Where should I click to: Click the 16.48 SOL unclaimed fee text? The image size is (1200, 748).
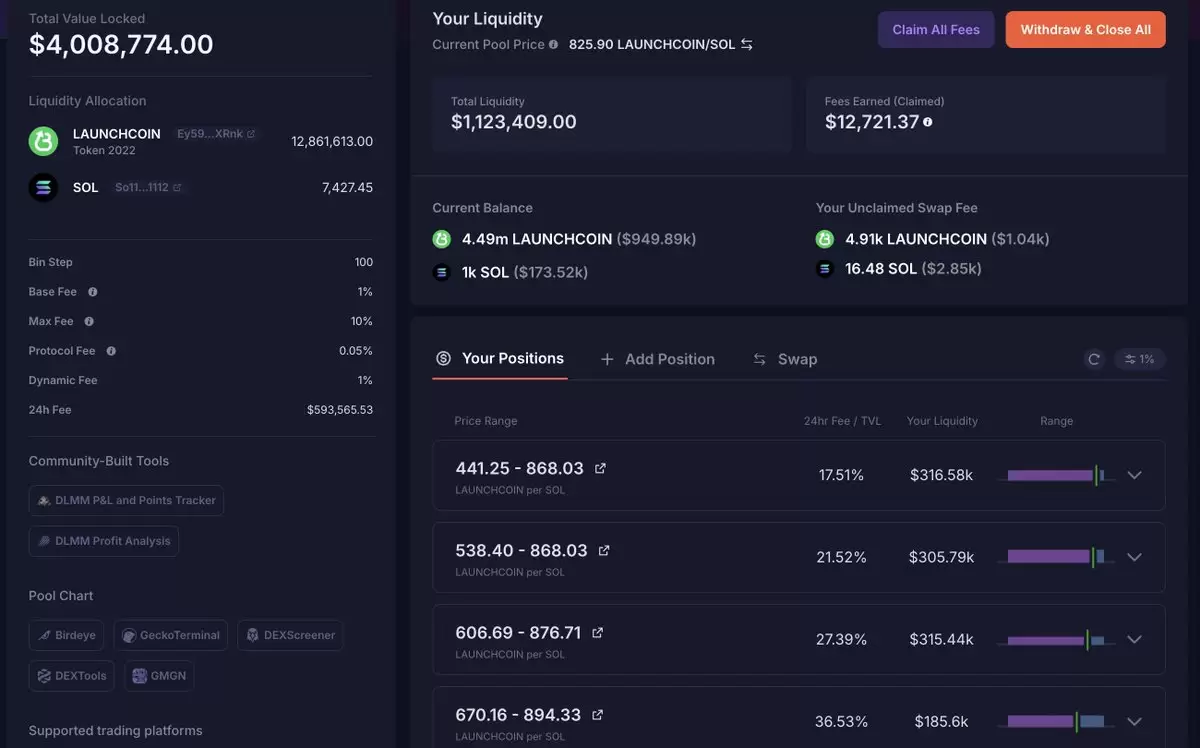(881, 269)
